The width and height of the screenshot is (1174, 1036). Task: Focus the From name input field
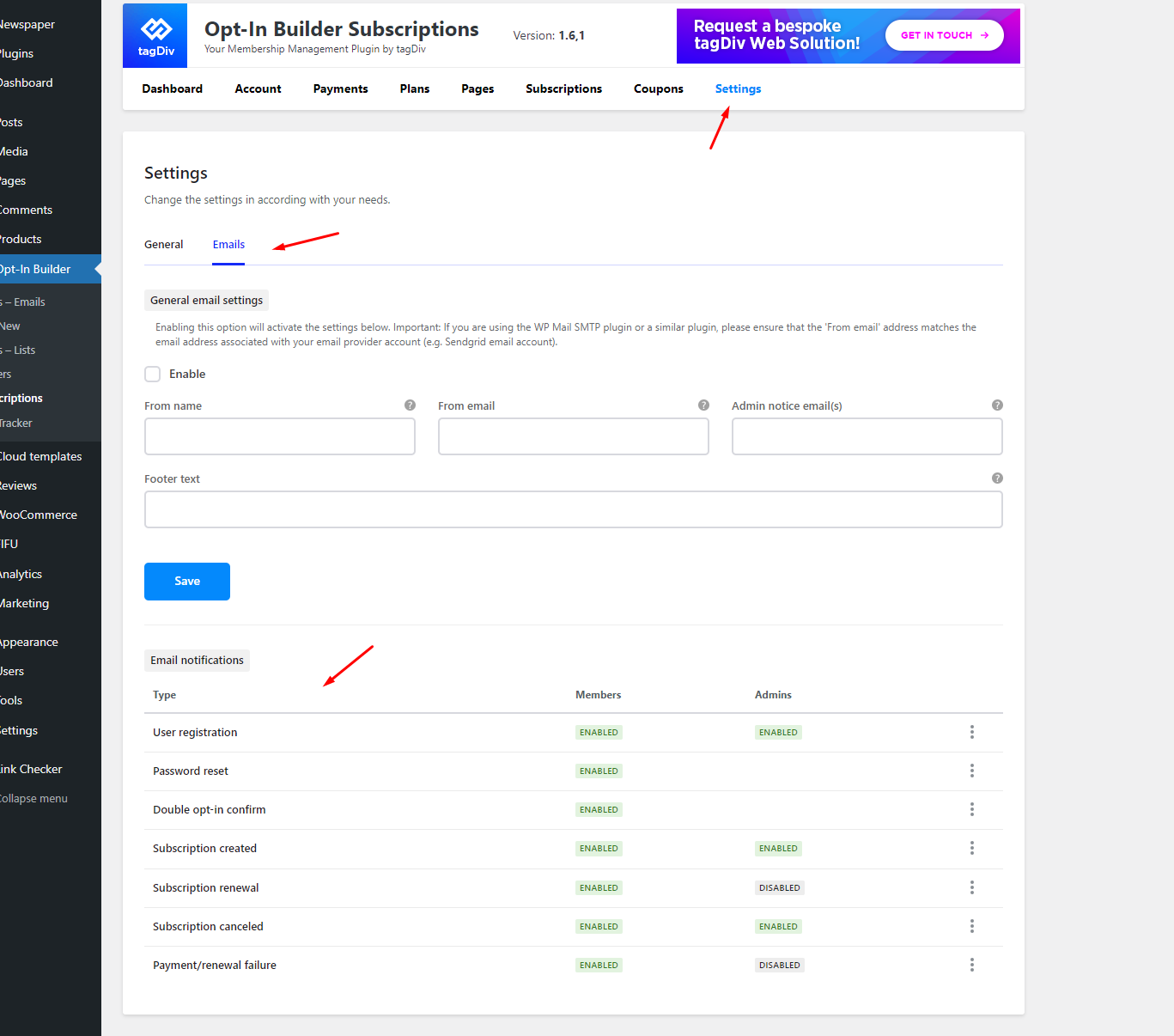coord(280,436)
